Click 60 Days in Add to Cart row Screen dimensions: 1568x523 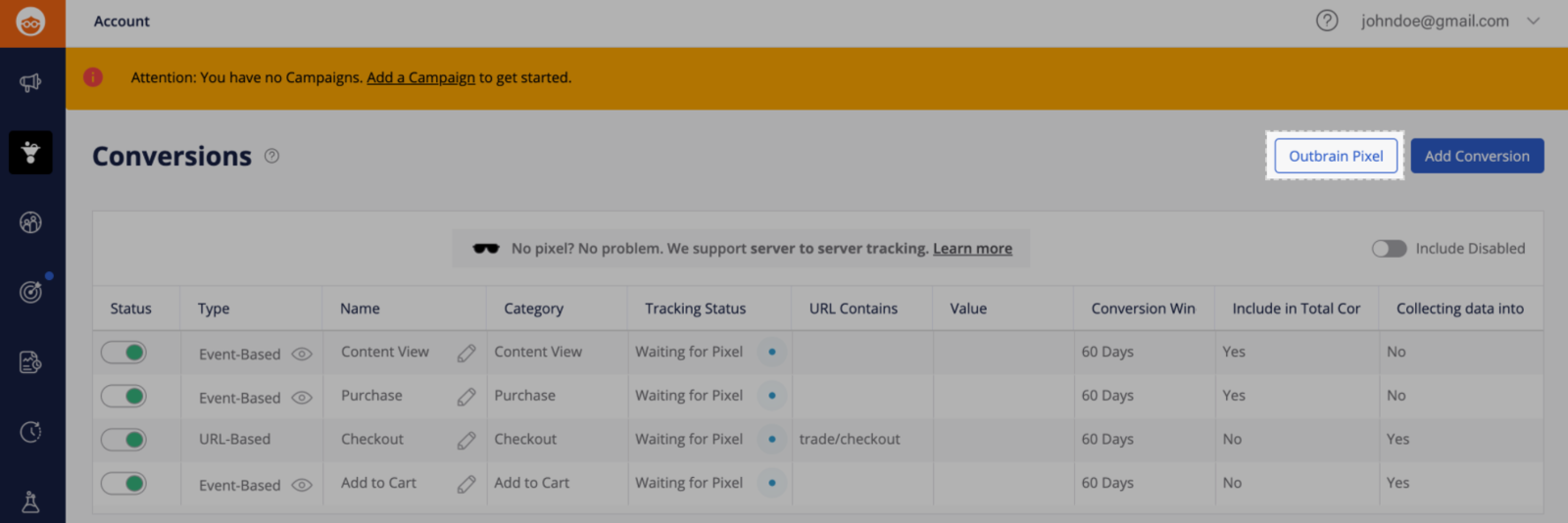[1107, 483]
